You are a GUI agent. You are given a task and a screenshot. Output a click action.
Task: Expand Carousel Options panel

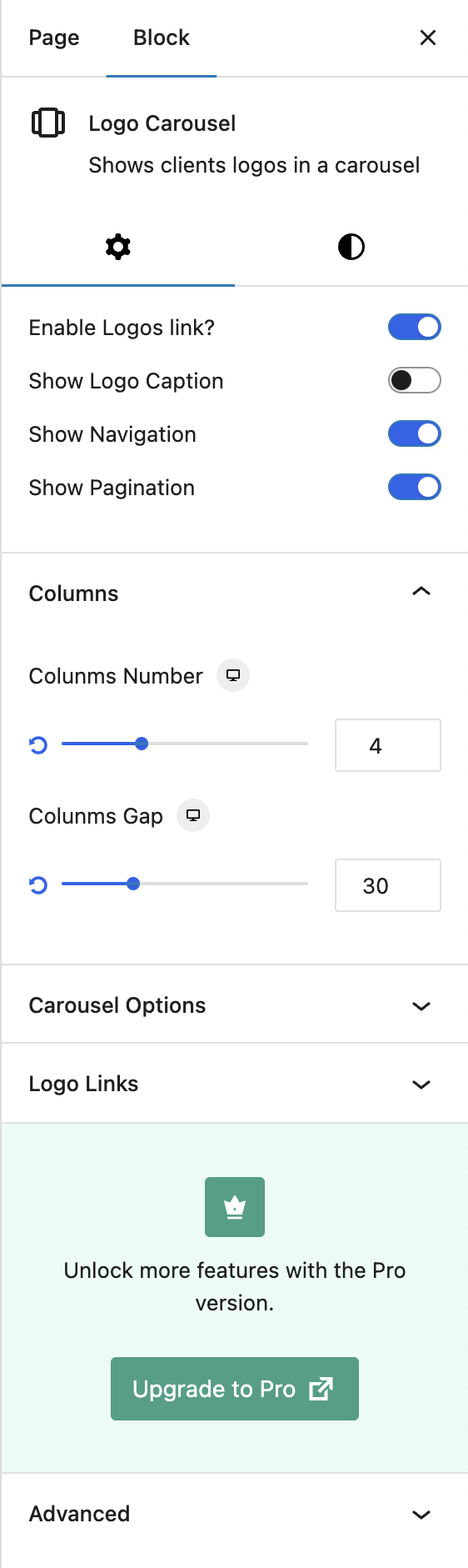235,1004
